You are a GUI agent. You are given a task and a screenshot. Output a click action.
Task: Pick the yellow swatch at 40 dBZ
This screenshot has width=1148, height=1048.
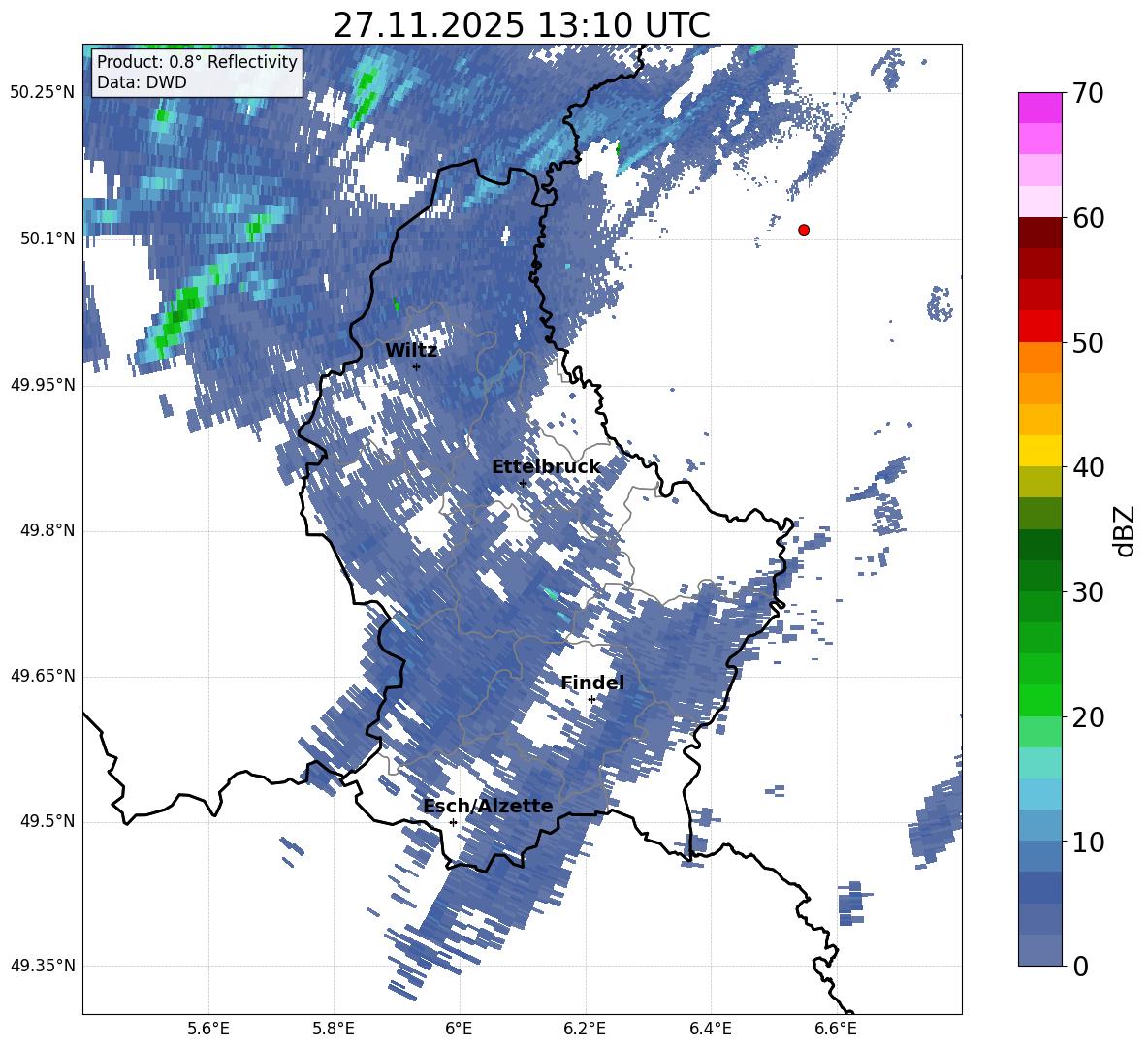point(1039,452)
